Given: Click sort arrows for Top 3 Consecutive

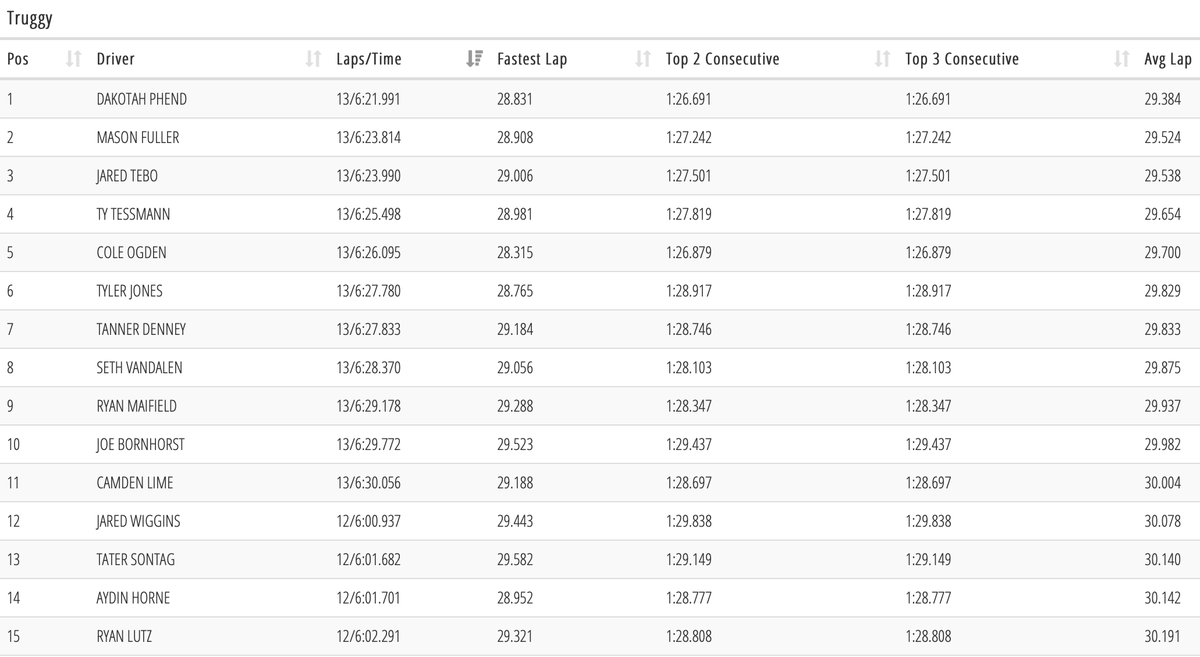Looking at the screenshot, I should (1121, 59).
